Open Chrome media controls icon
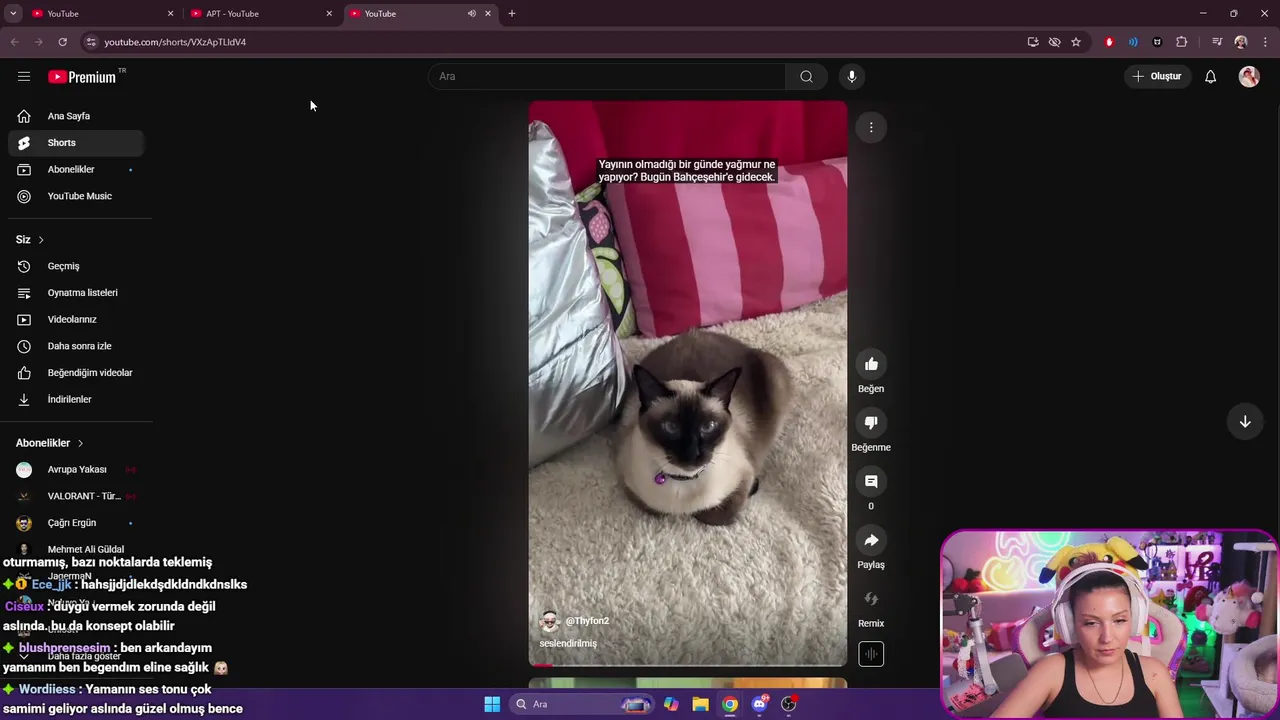This screenshot has width=1280, height=720. click(1217, 42)
